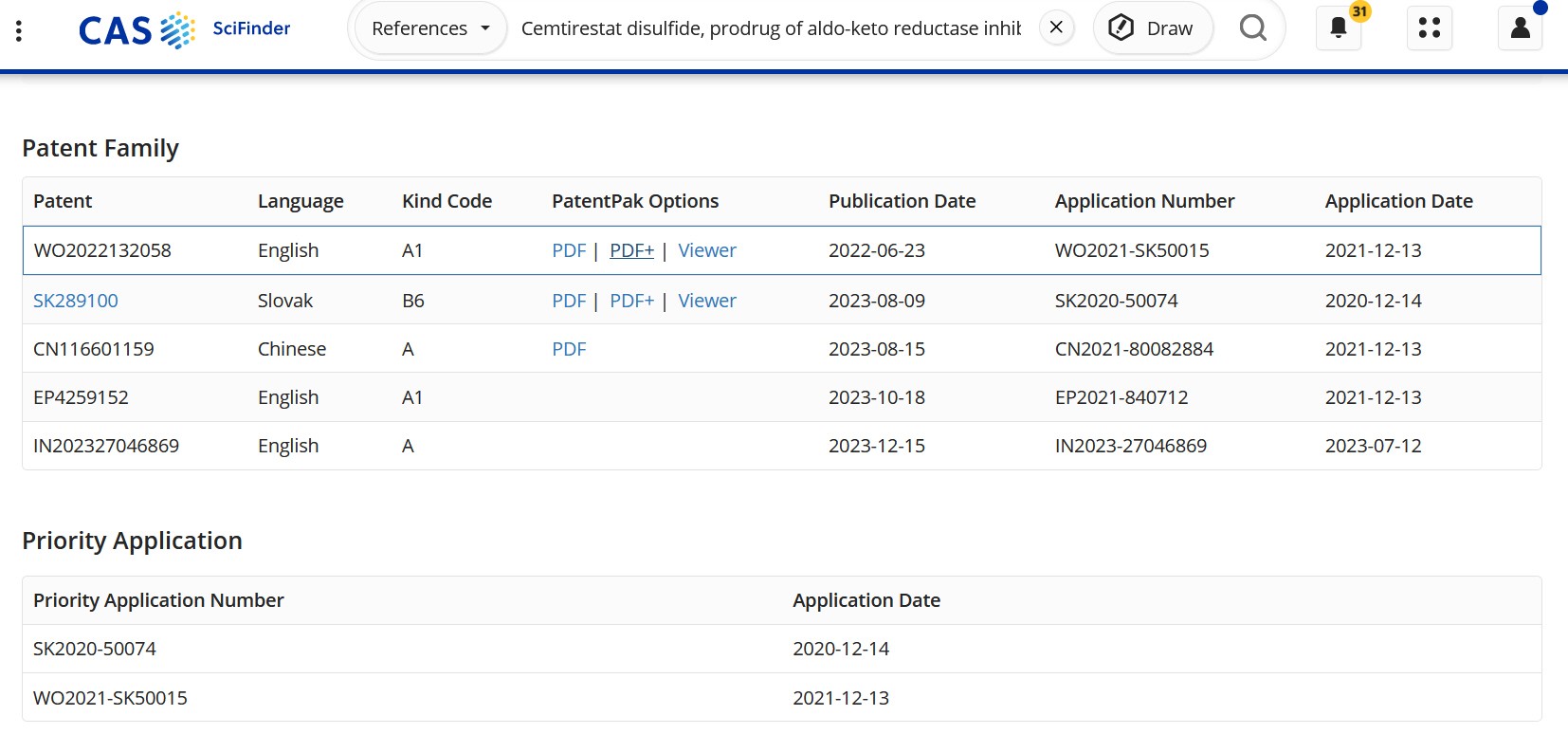Viewport: 1568px width, 734px height.
Task: Launch Viewer for WO2022132058
Action: (x=707, y=250)
